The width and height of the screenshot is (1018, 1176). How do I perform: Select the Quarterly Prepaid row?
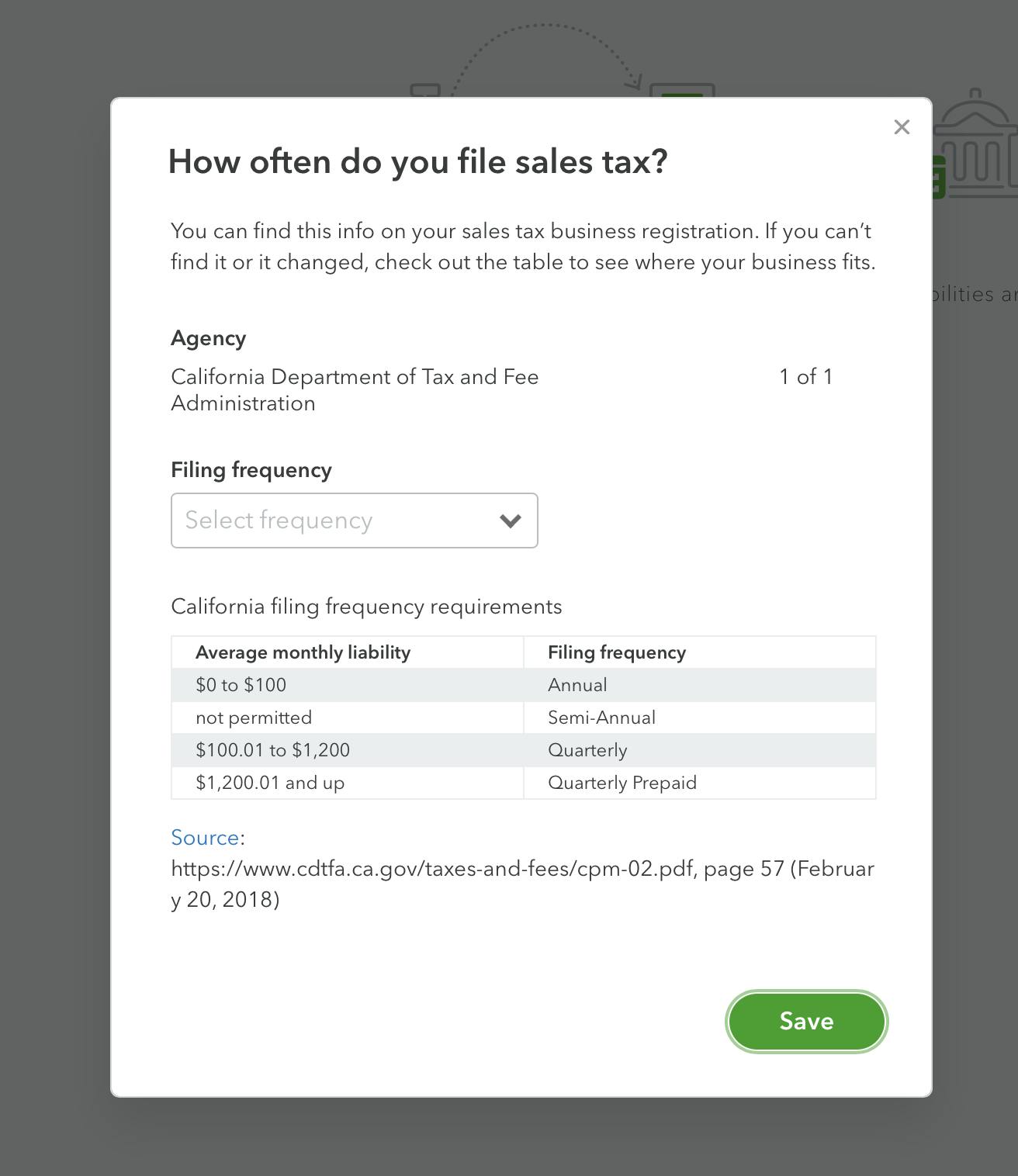pos(622,783)
